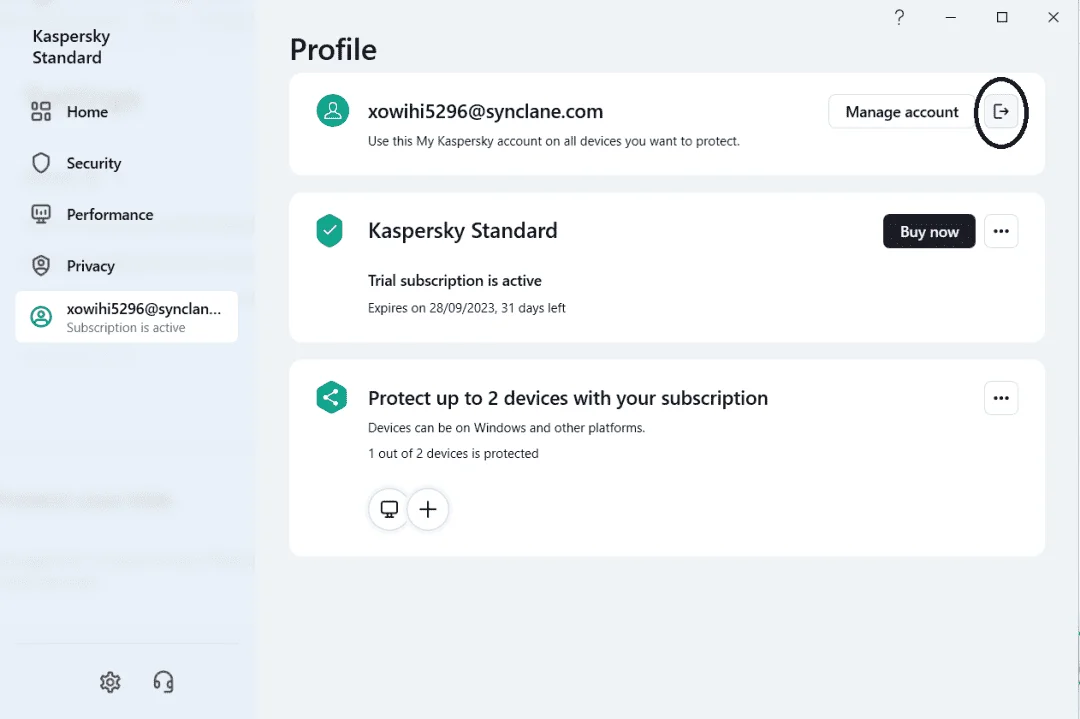This screenshot has height=719, width=1080.
Task: Click the add device plus icon
Action: [x=428, y=509]
